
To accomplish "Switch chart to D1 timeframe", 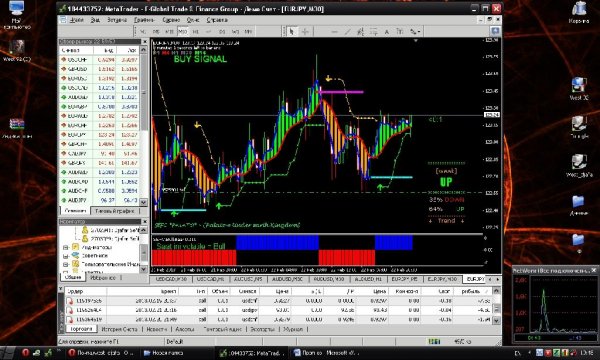I will [222, 31].
